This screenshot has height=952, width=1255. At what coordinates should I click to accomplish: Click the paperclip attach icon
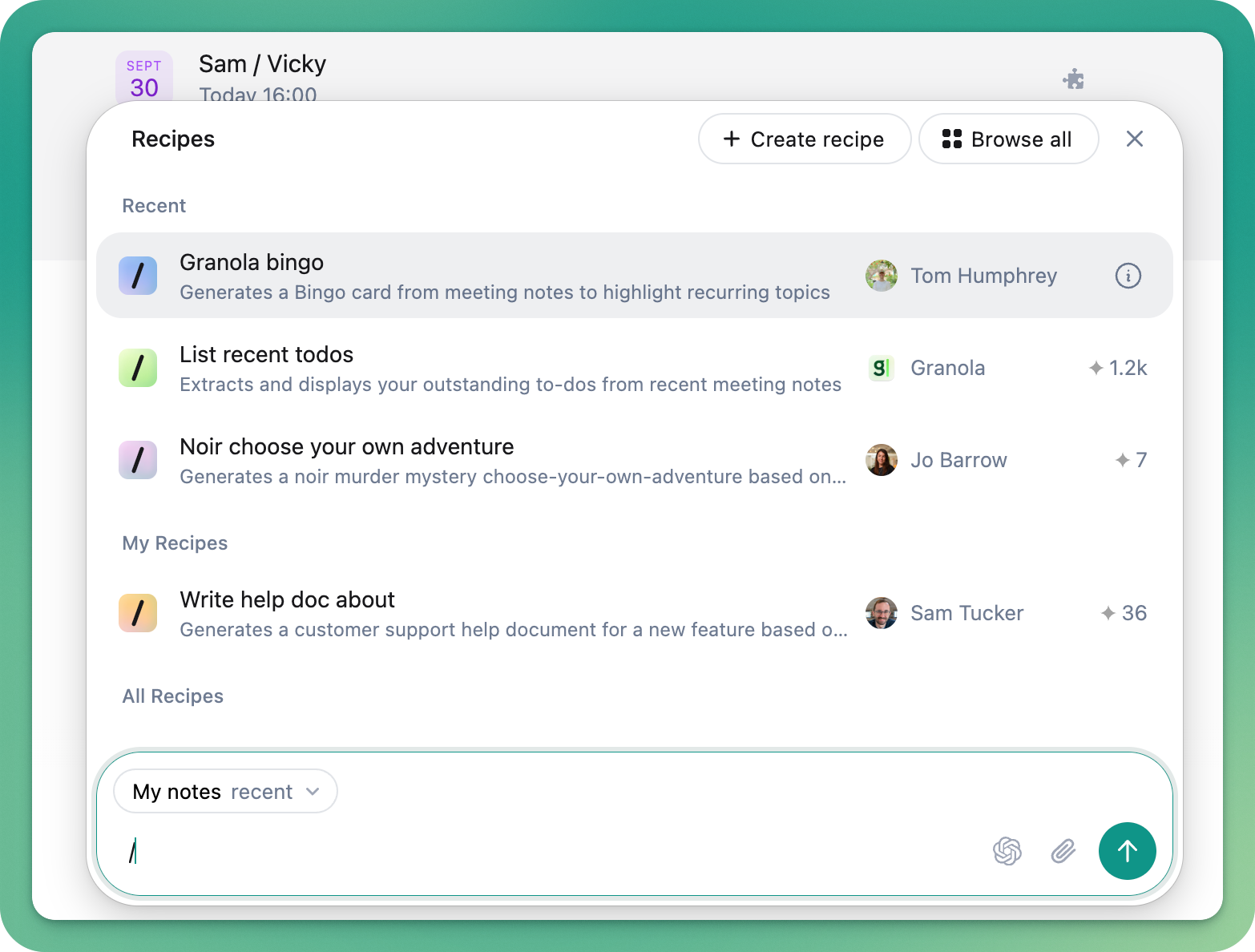pos(1063,851)
